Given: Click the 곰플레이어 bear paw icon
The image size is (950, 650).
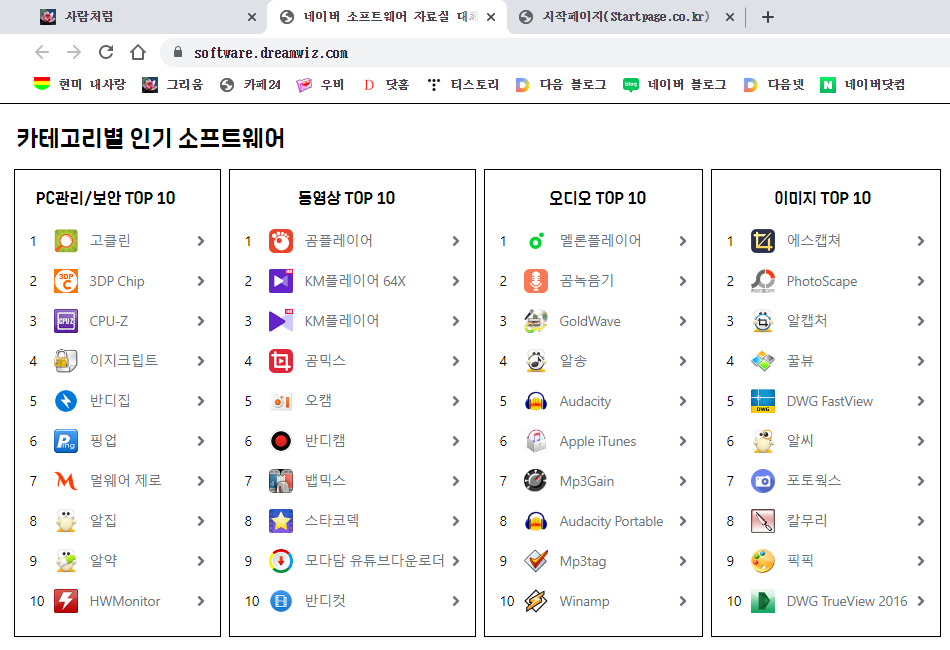Looking at the screenshot, I should click(x=281, y=241).
